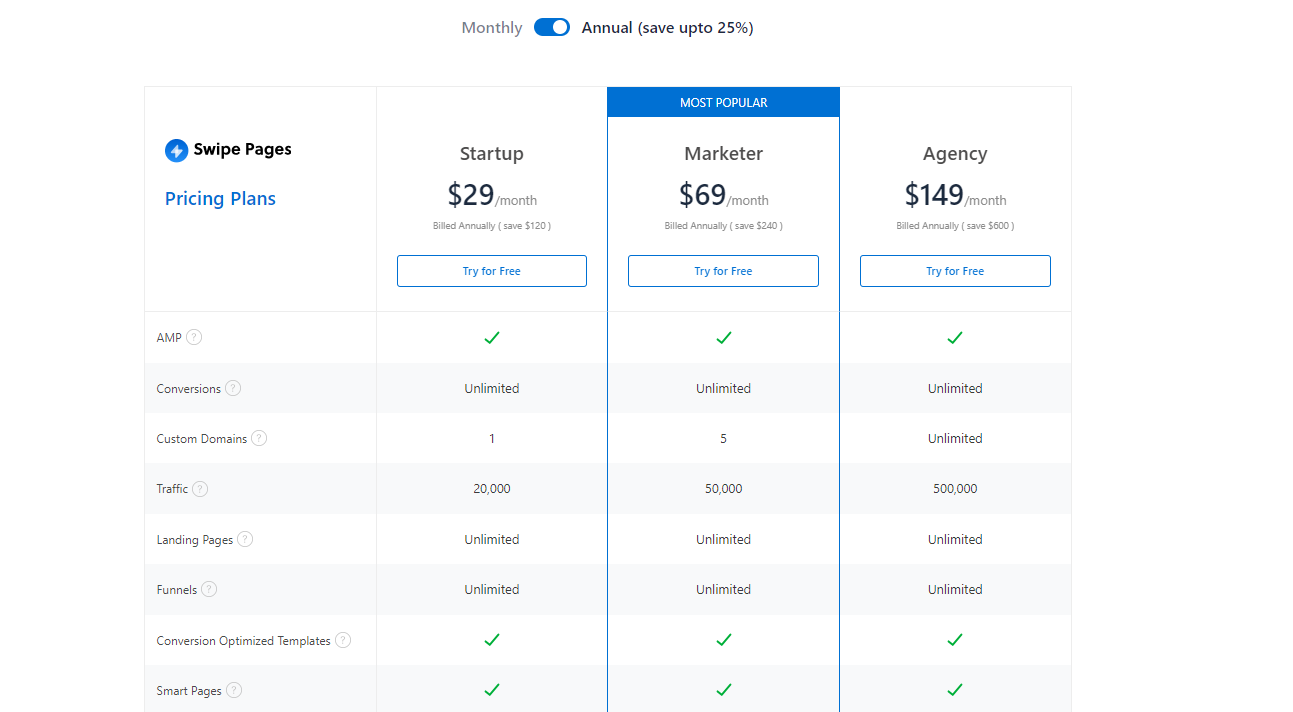Click Agency's Landing Pages Unlimited value
The width and height of the screenshot is (1293, 712).
tap(955, 539)
